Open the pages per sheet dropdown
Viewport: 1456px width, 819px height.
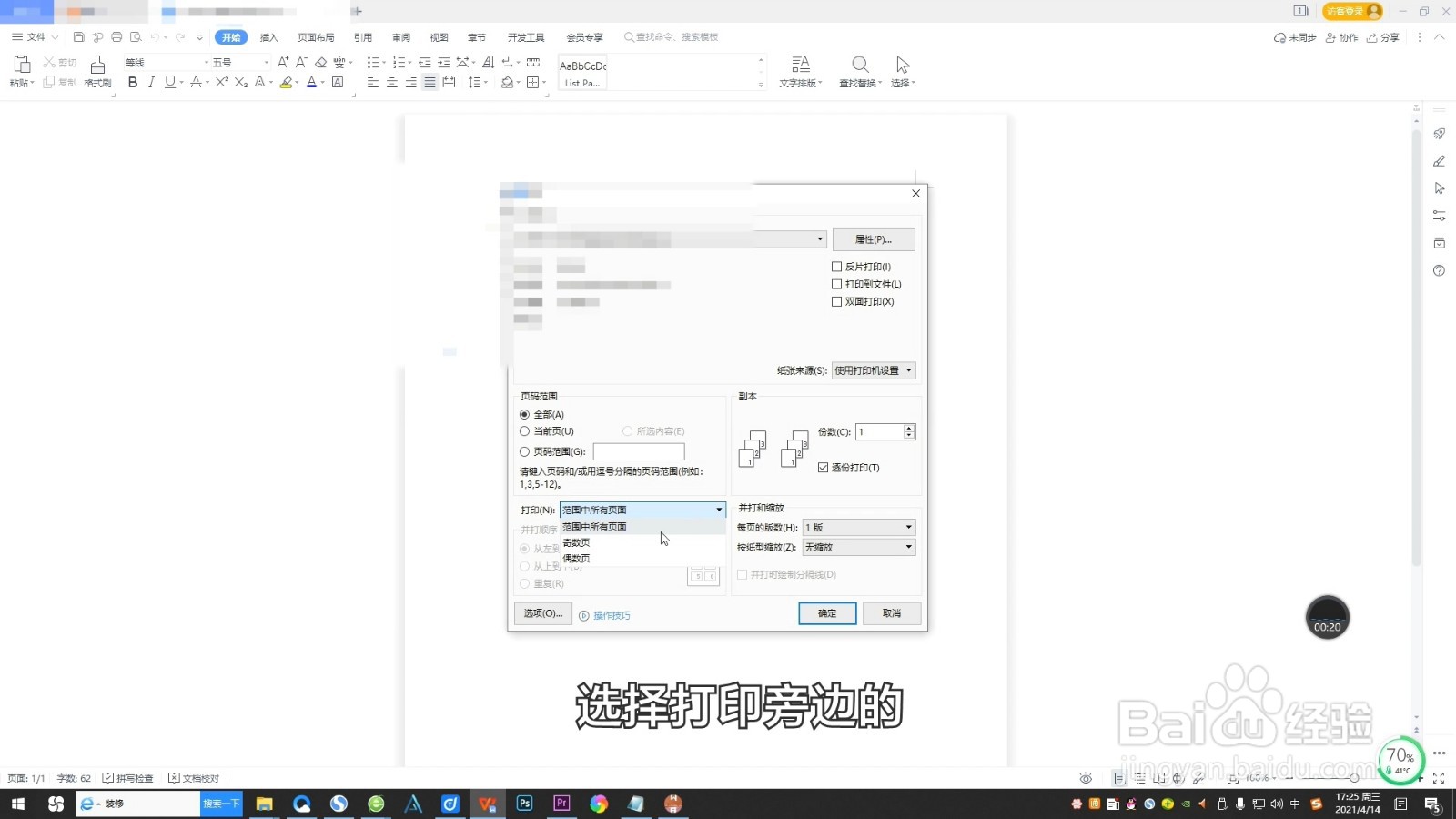click(859, 528)
